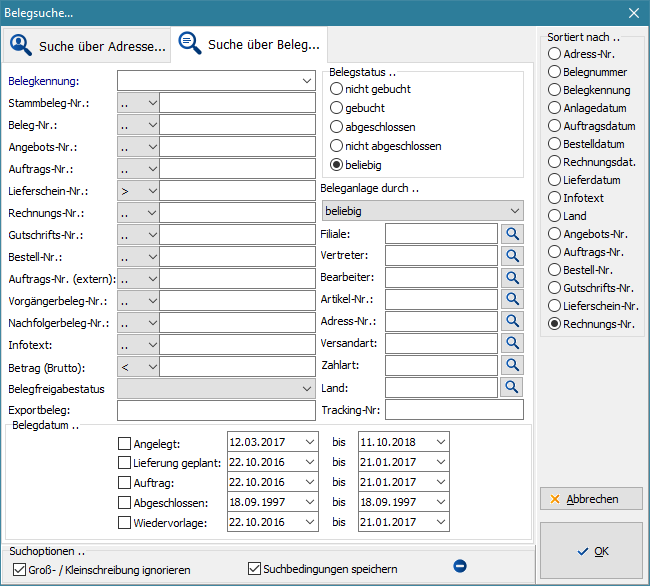Click the Exportbeleg input field
This screenshot has width=650, height=586.
[216, 410]
